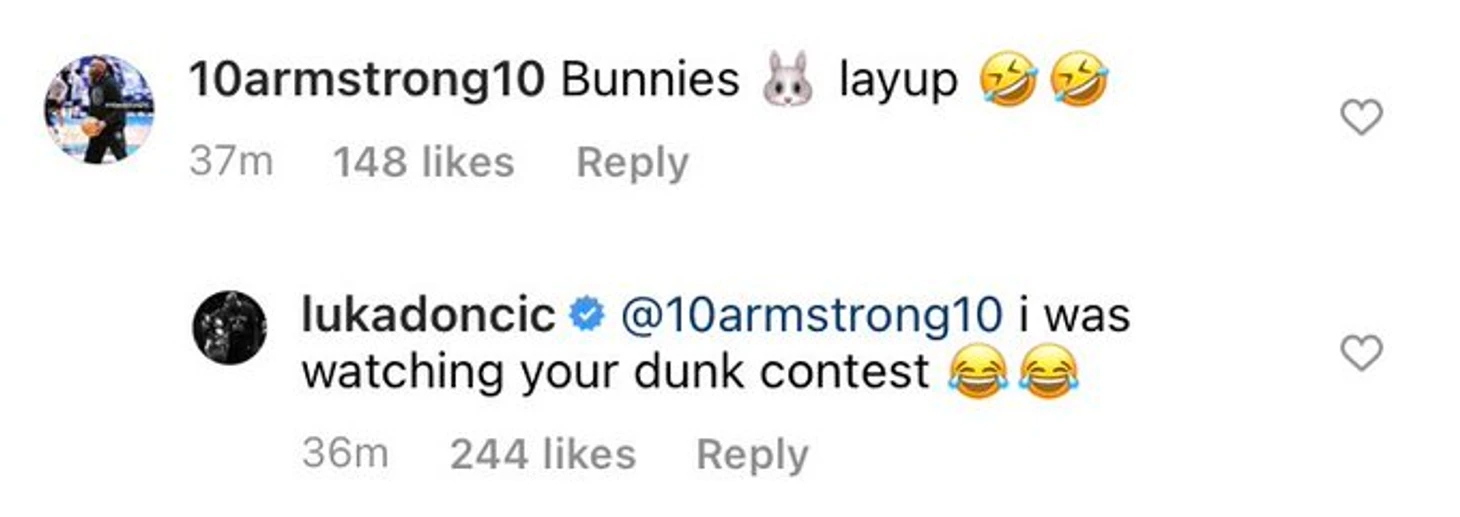This screenshot has width=1460, height=517.
Task: Click the first rolling-laughing emoji after layup
Action: (1008, 82)
